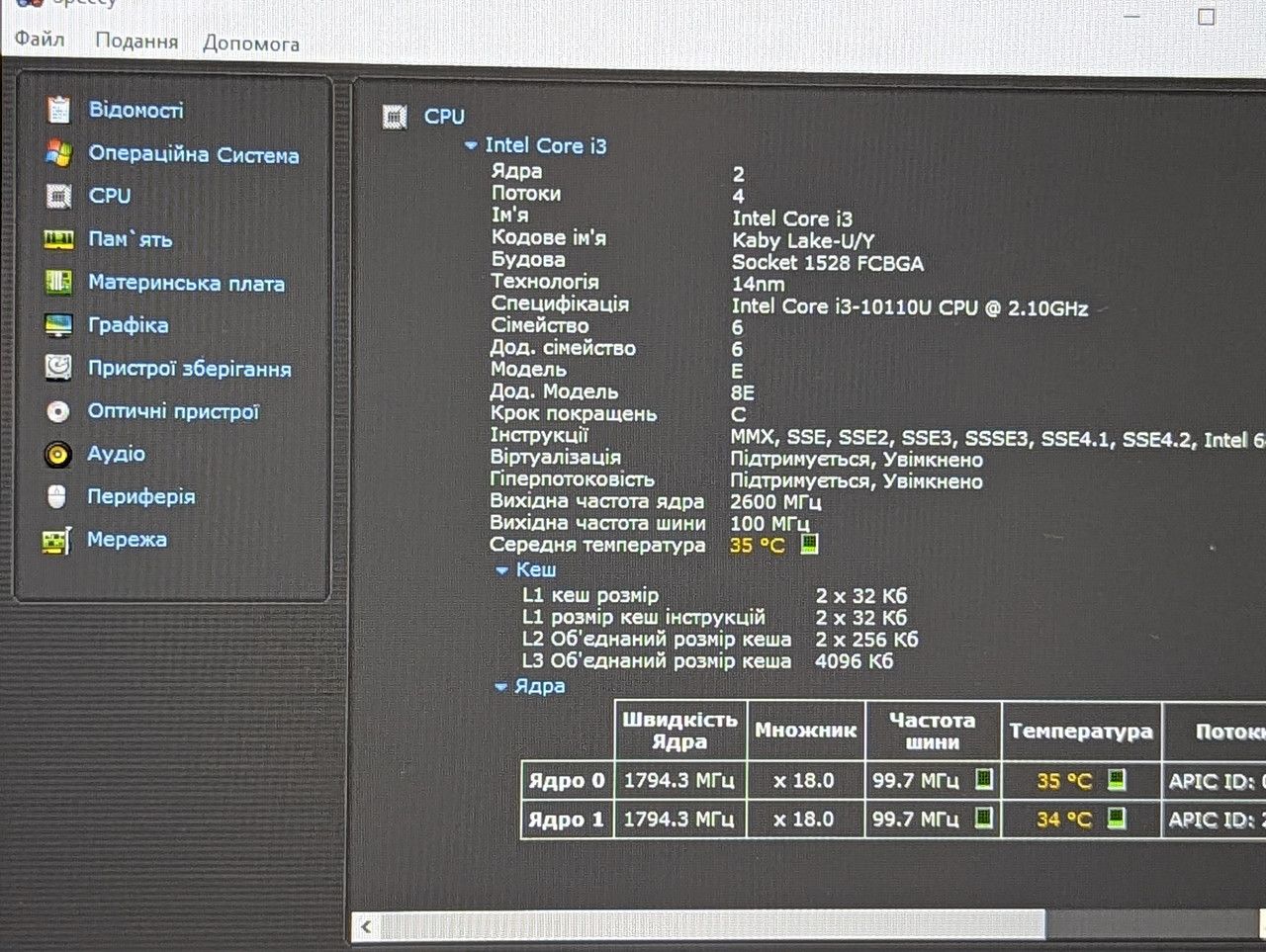Show the Материнська плата section

coord(187,283)
